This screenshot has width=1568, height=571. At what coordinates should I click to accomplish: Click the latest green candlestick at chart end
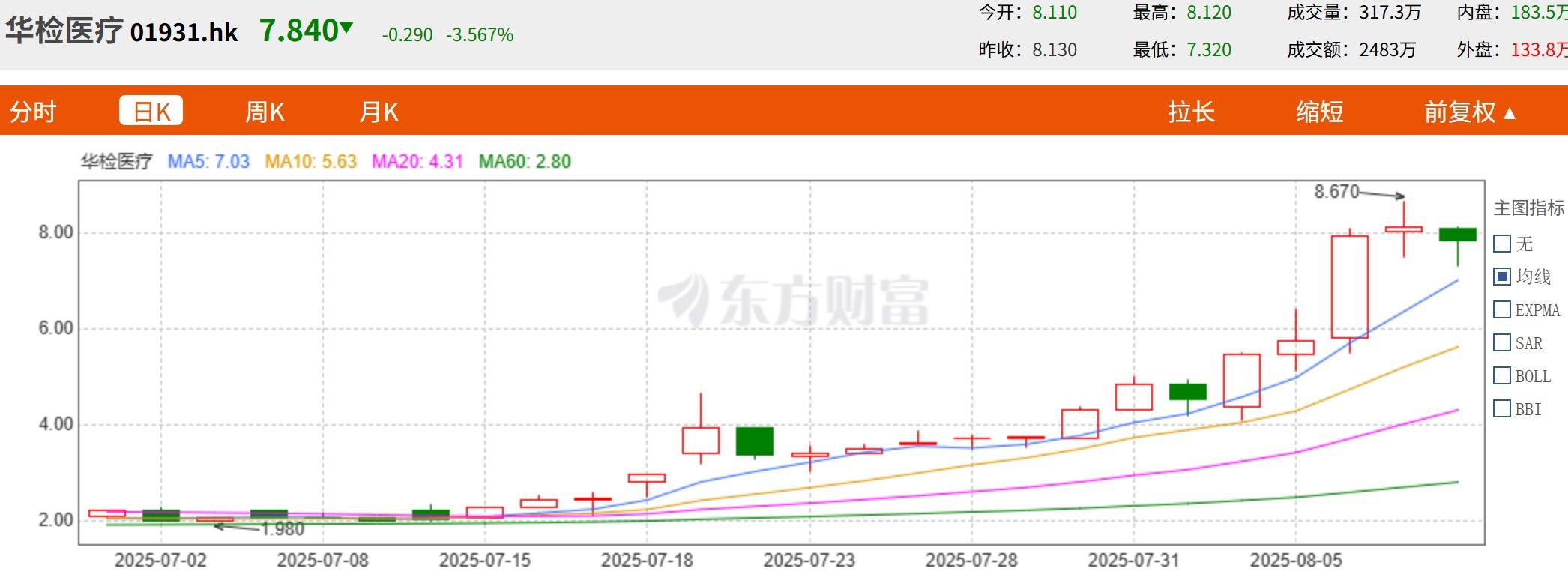[1458, 235]
